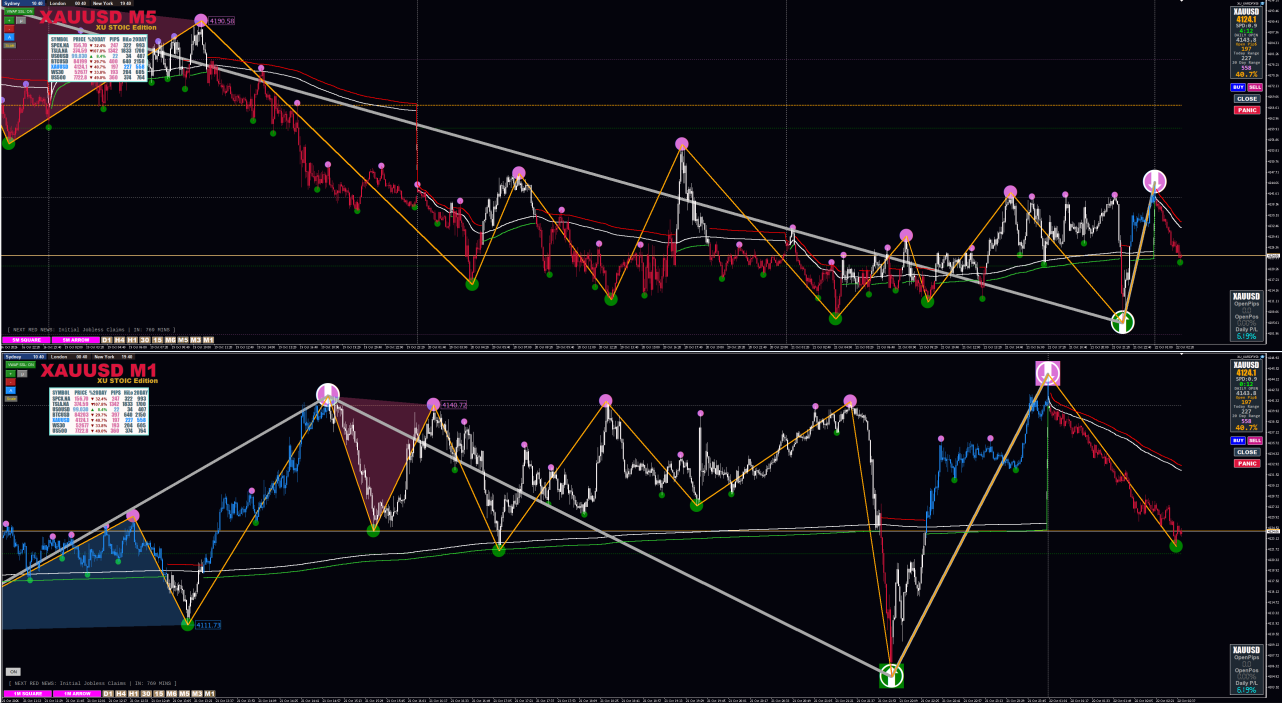Screen dimensions: 1282x703
Task: Click SELL button in M5 chart
Action: pyautogui.click(x=1255, y=87)
